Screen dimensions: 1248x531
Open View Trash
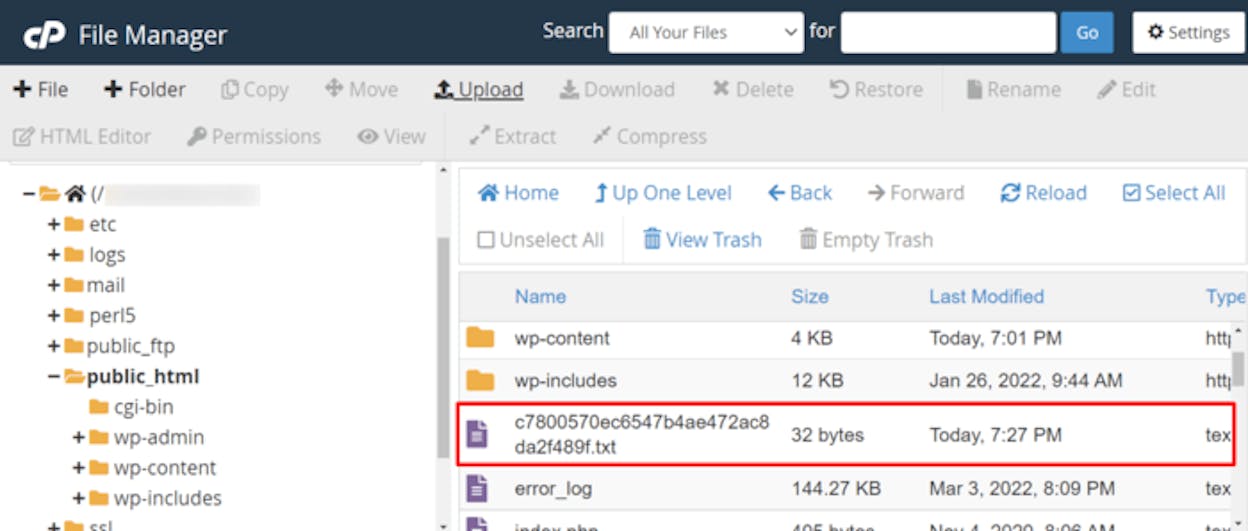(x=702, y=240)
